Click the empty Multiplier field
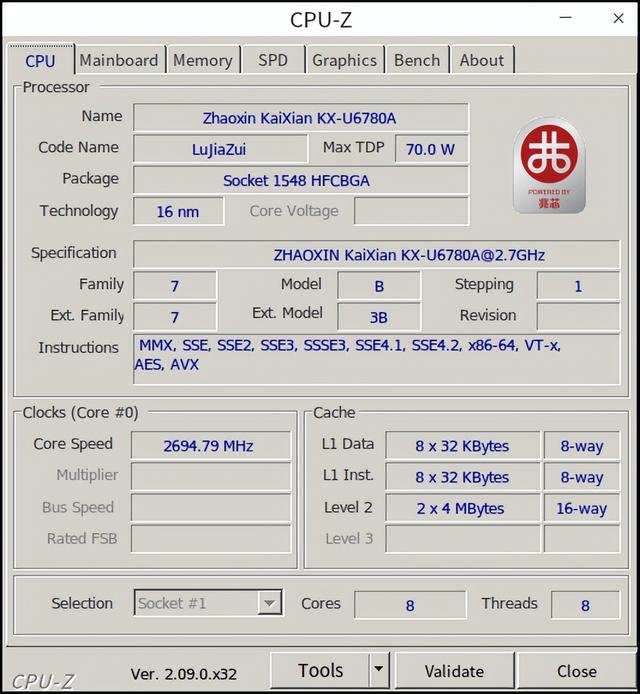Screen dimensions: 640x694 211,476
